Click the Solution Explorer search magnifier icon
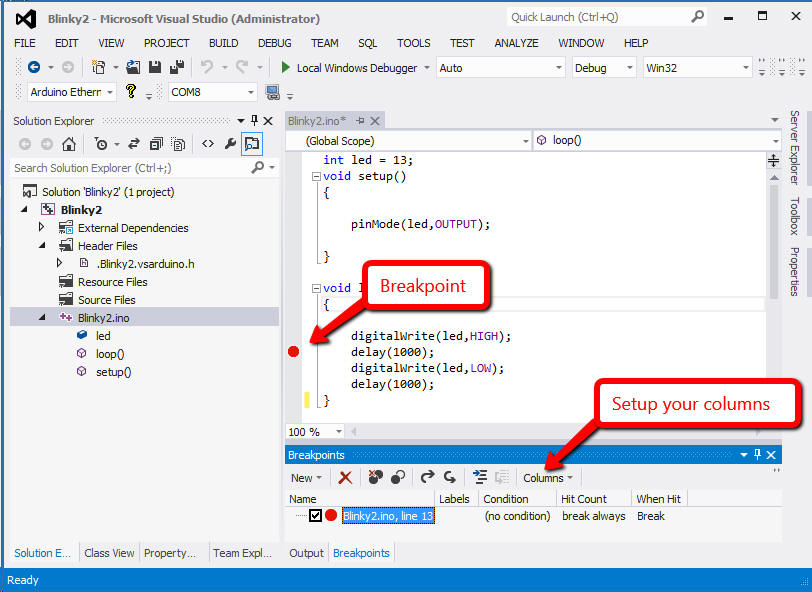Viewport: 812px width, 592px height. click(257, 167)
